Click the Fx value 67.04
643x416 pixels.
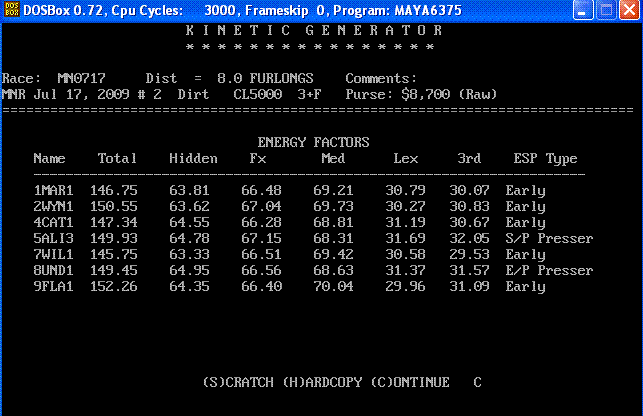[262, 206]
